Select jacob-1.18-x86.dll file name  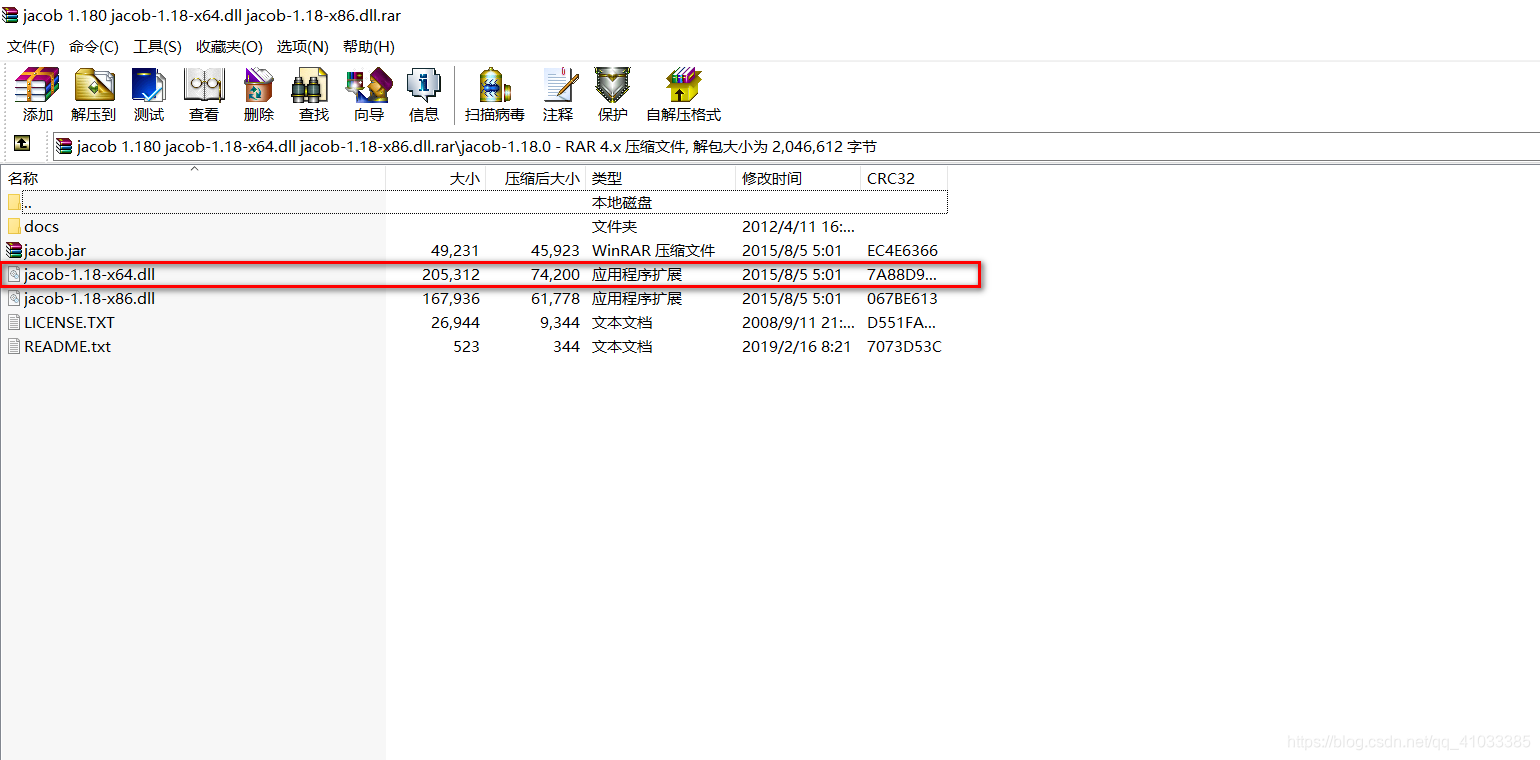click(x=90, y=299)
